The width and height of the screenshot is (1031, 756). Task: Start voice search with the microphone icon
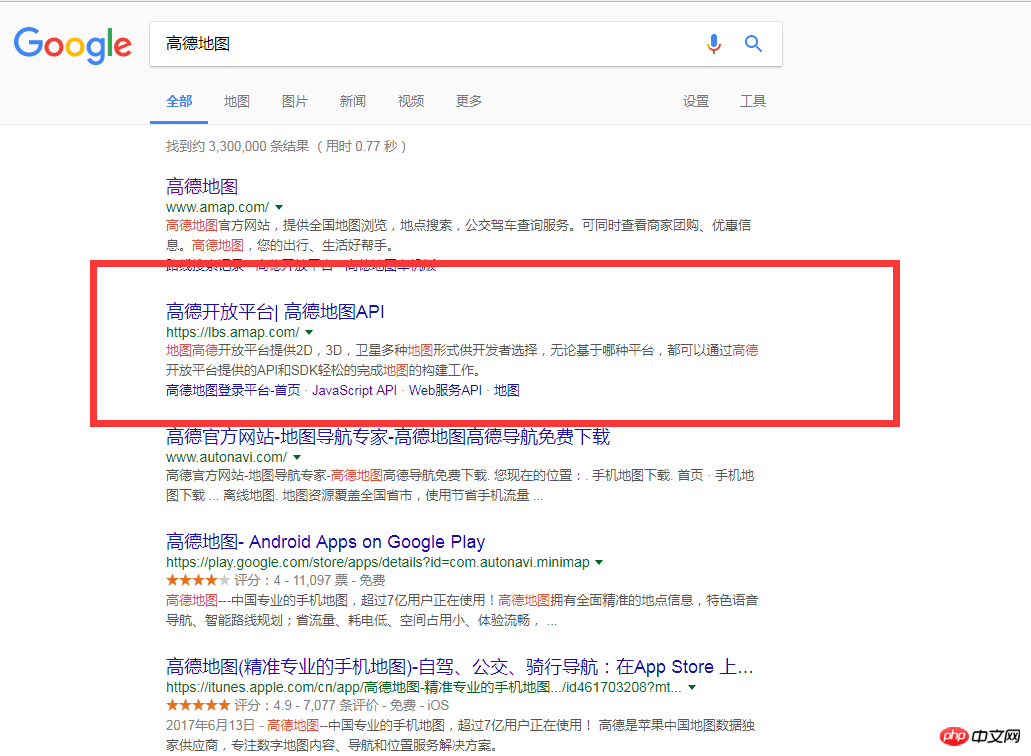[713, 44]
